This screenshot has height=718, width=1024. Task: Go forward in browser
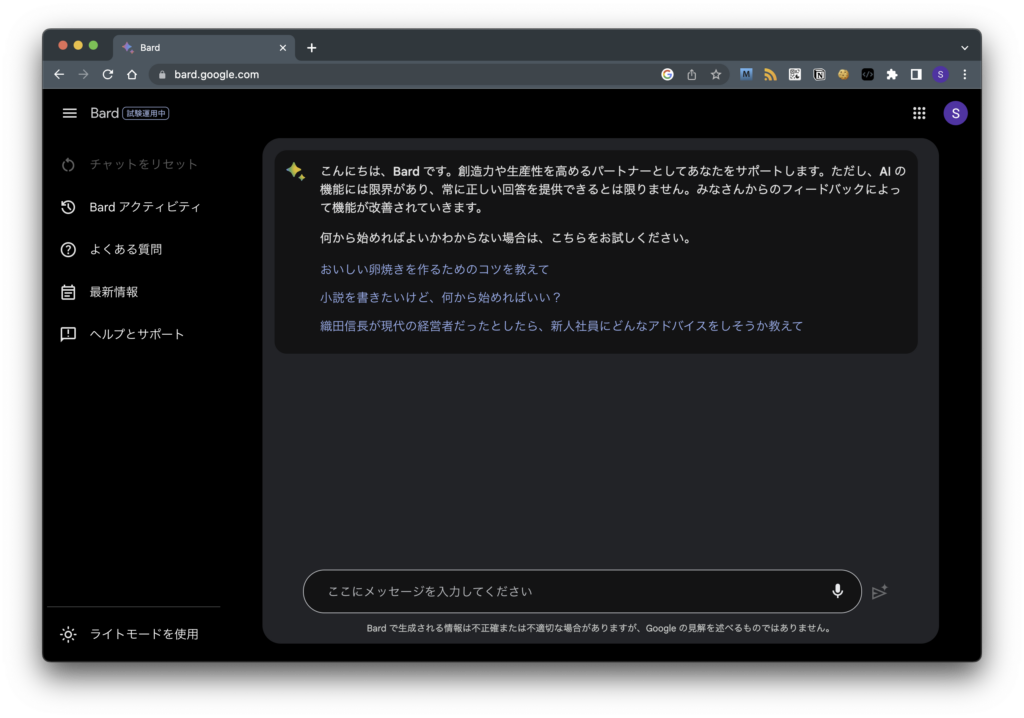click(x=84, y=74)
